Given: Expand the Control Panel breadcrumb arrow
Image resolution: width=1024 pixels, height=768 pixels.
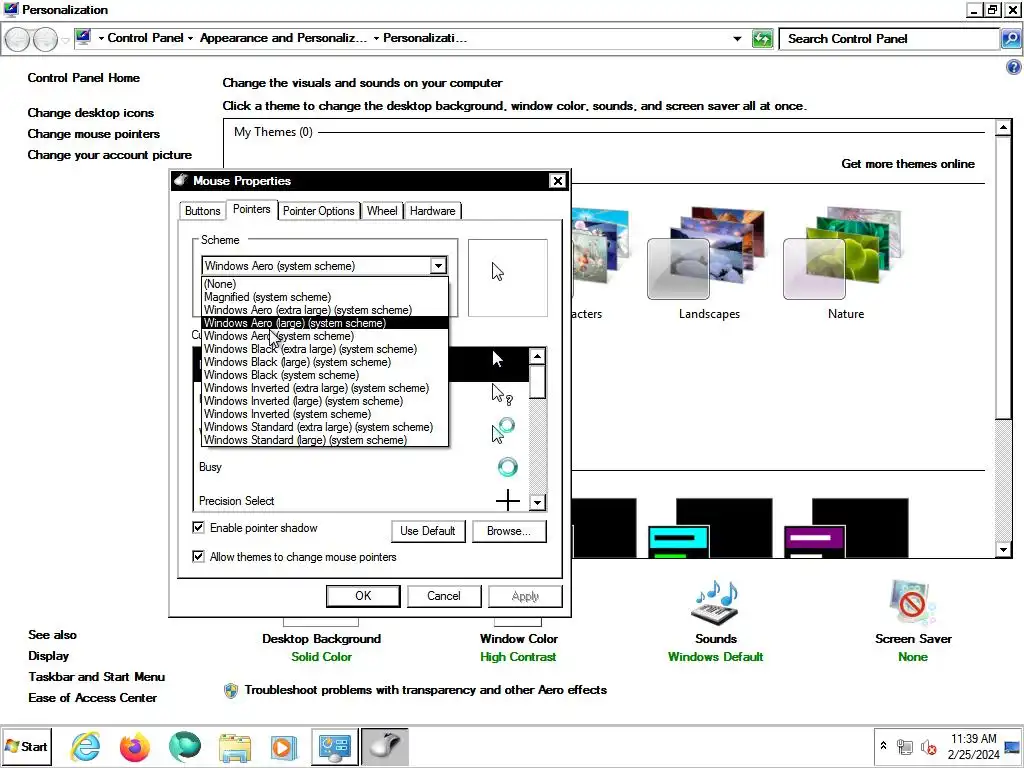Looking at the screenshot, I should 190,39.
